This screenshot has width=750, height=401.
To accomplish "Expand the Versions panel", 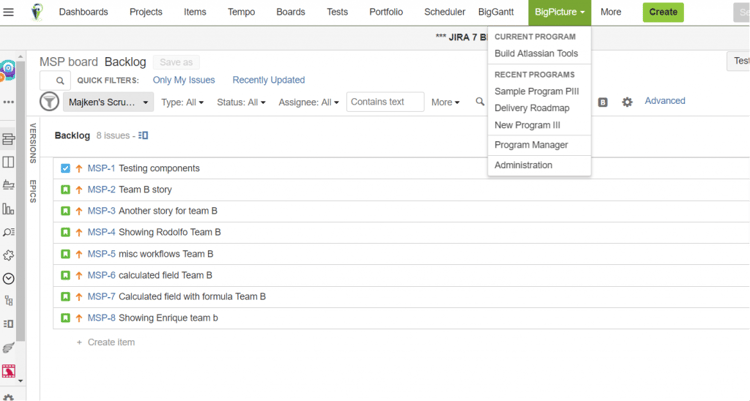I will click(33, 143).
